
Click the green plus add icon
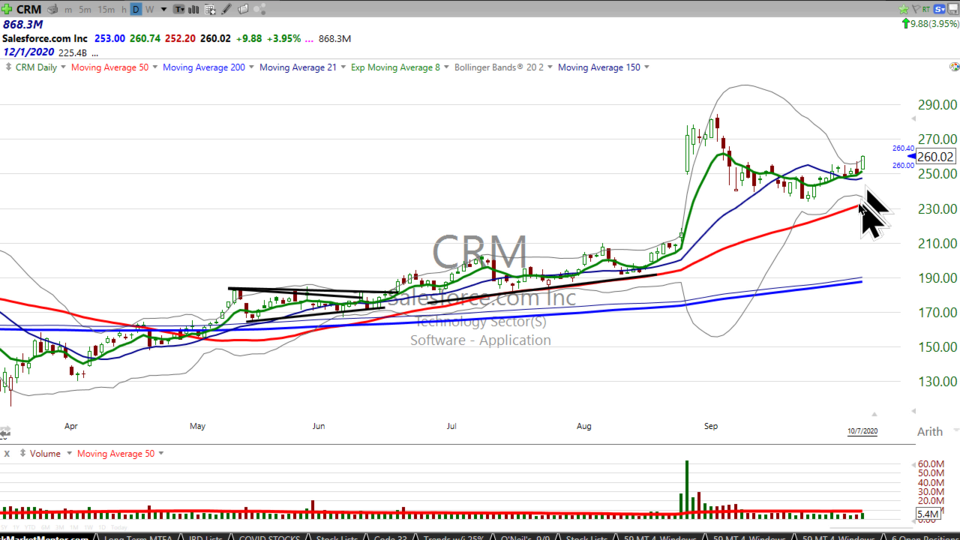click(7, 9)
